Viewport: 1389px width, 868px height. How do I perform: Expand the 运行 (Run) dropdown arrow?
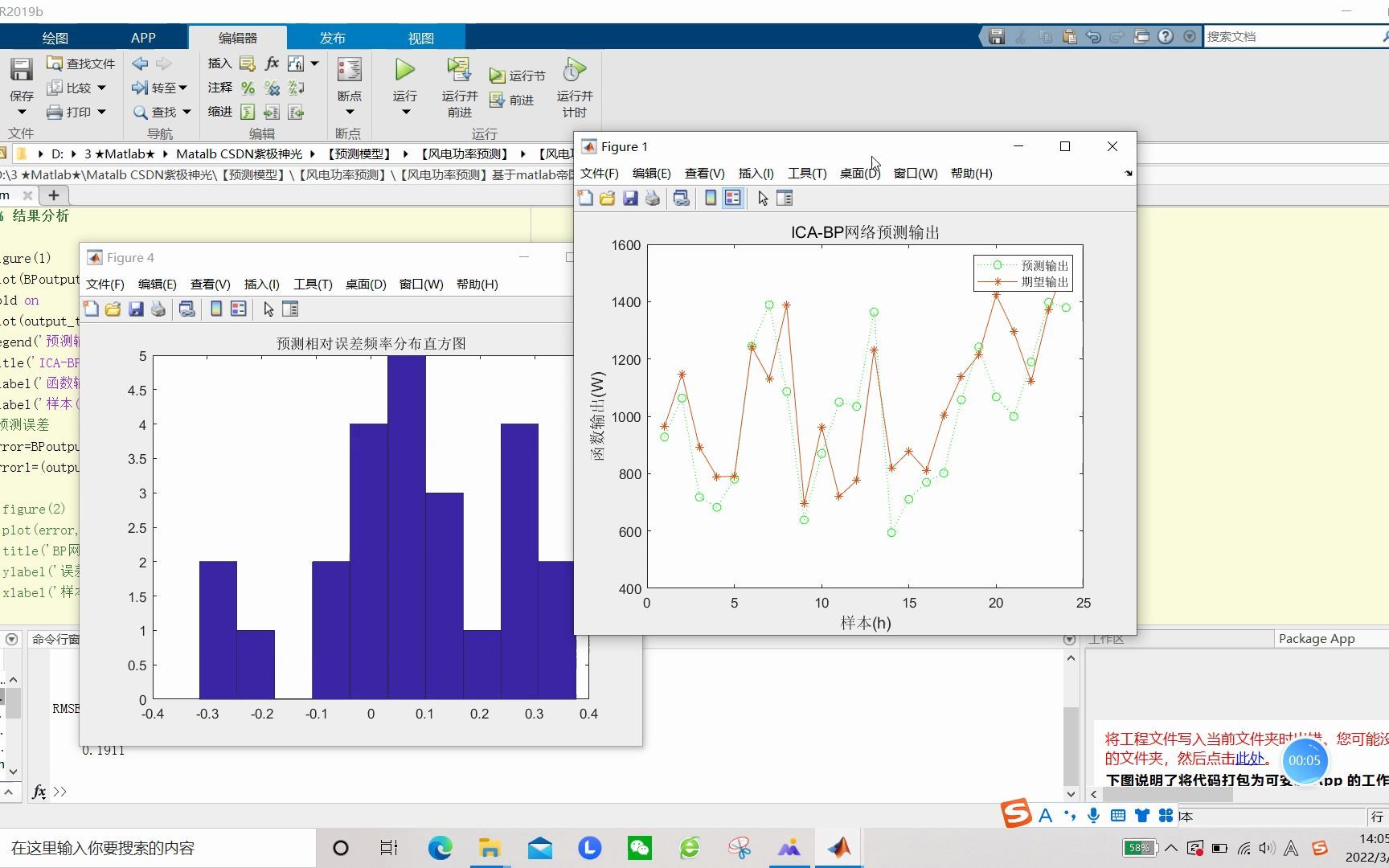[404, 113]
